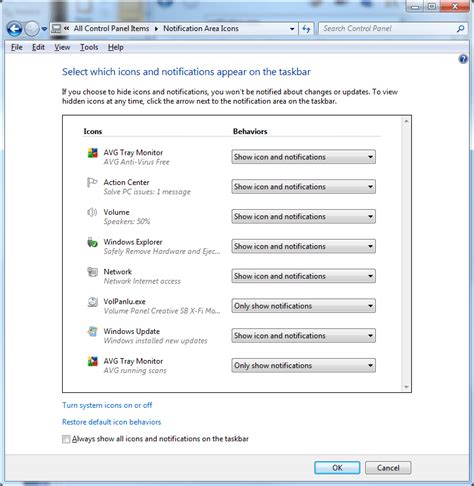Image resolution: width=474 pixels, height=486 pixels.
Task: Click the "VolPanlu.exe" list label
Action: (125, 302)
